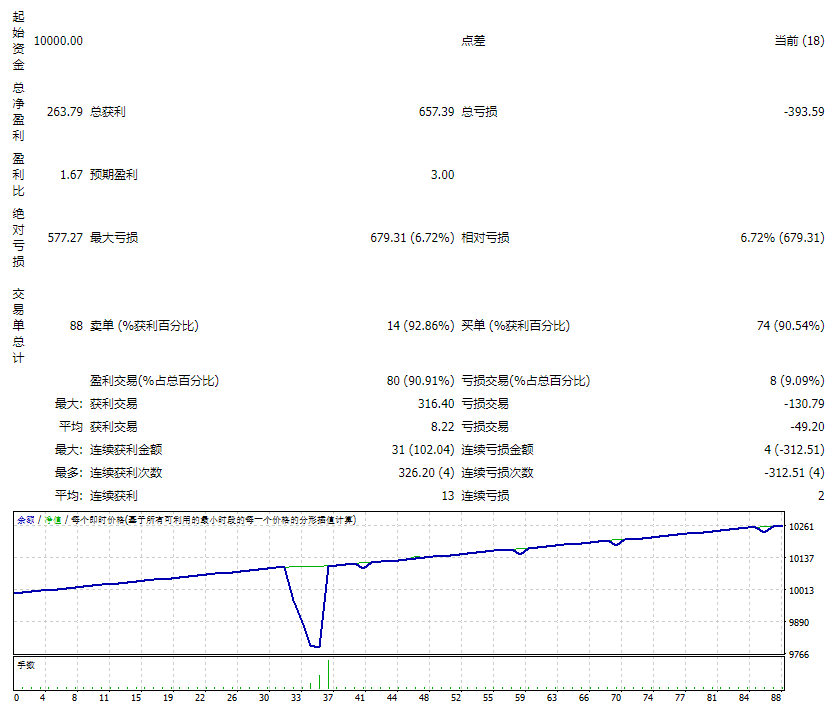Screen dimensions: 836x706
Task: Select the vertical 起始资金 label
Action: (x=19, y=41)
